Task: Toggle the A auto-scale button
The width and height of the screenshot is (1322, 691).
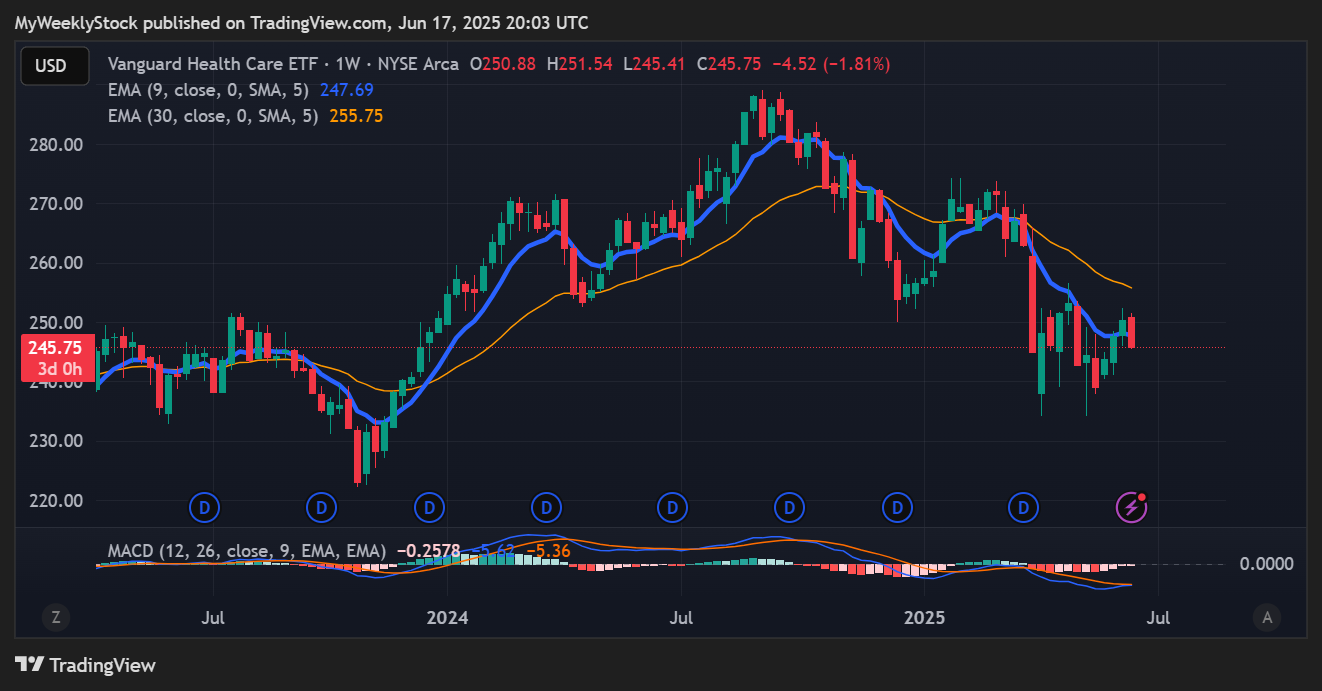Action: click(x=1267, y=617)
